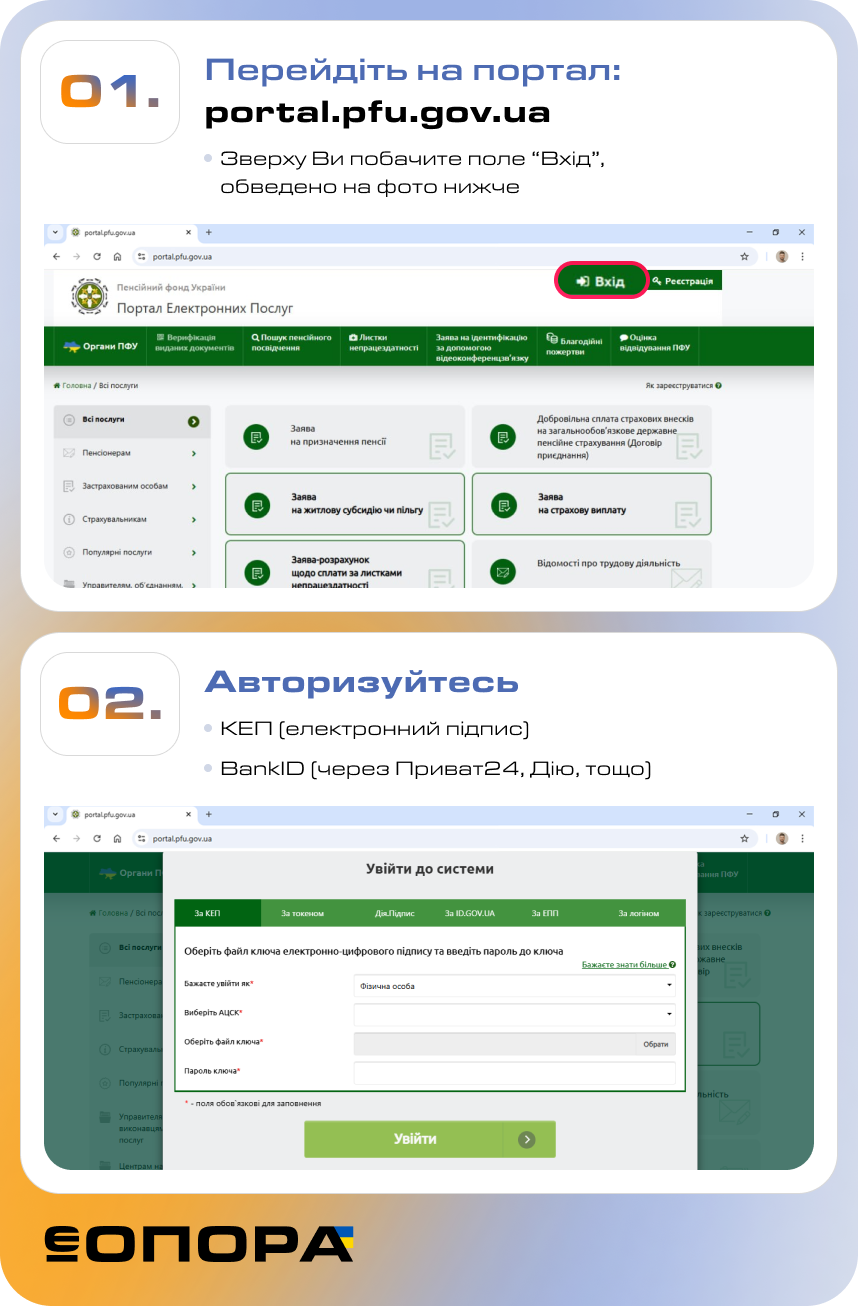Open Листки непрацездатності in green navigation bar
858x1306 pixels.
383,343
